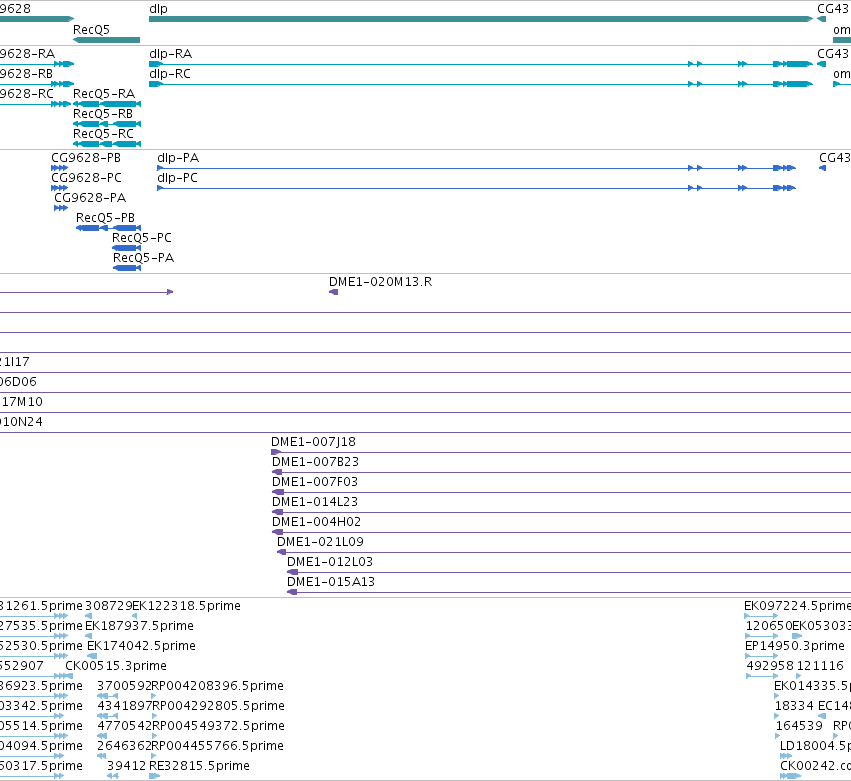851x781 pixels.
Task: Select the RP004208396.5prime label
Action: [x=217, y=686]
